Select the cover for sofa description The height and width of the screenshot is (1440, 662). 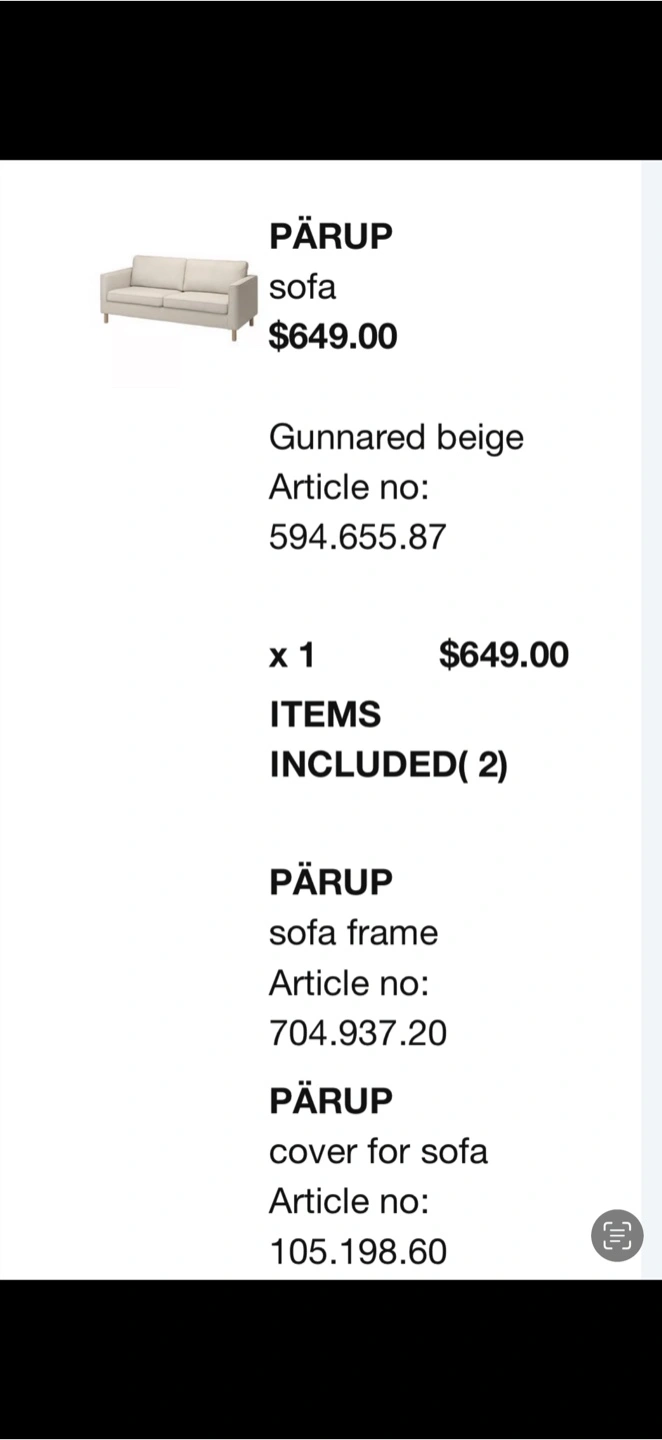click(378, 1151)
